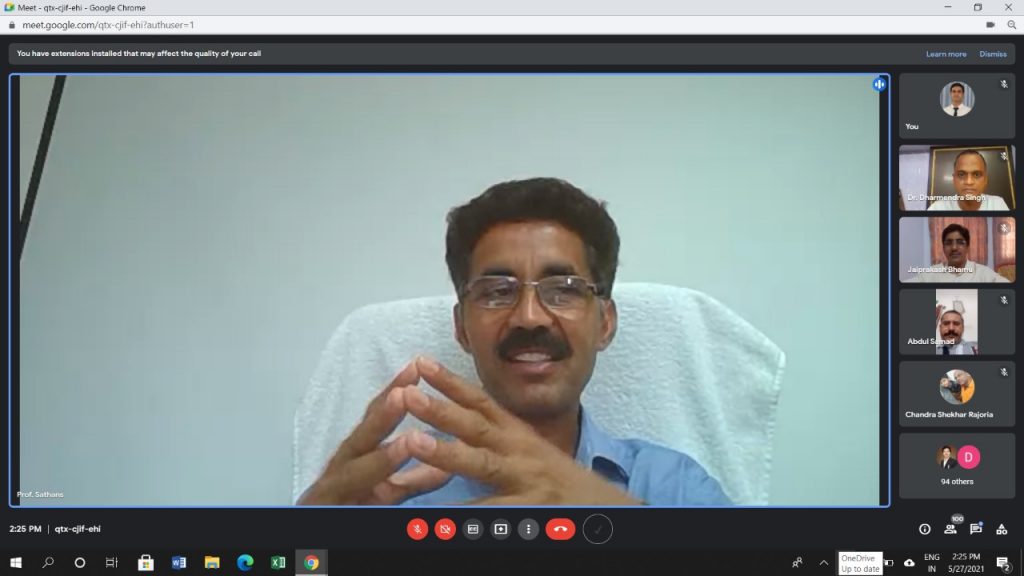This screenshot has height=576, width=1024.
Task: Select Chandra Shekhar Rajoria's participant tile
Action: tap(957, 394)
